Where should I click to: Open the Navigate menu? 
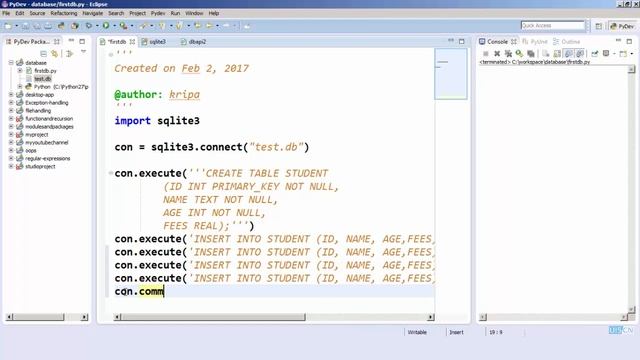[x=93, y=13]
